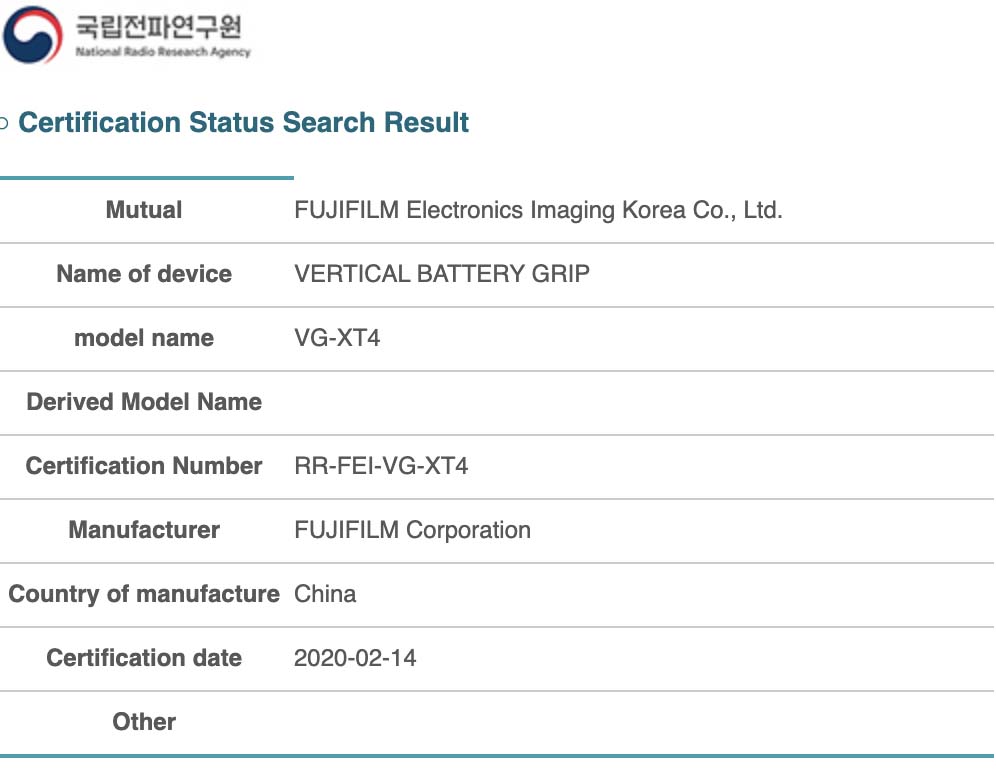Select the Derived Model Name label
The width and height of the screenshot is (996, 770).
(x=144, y=402)
